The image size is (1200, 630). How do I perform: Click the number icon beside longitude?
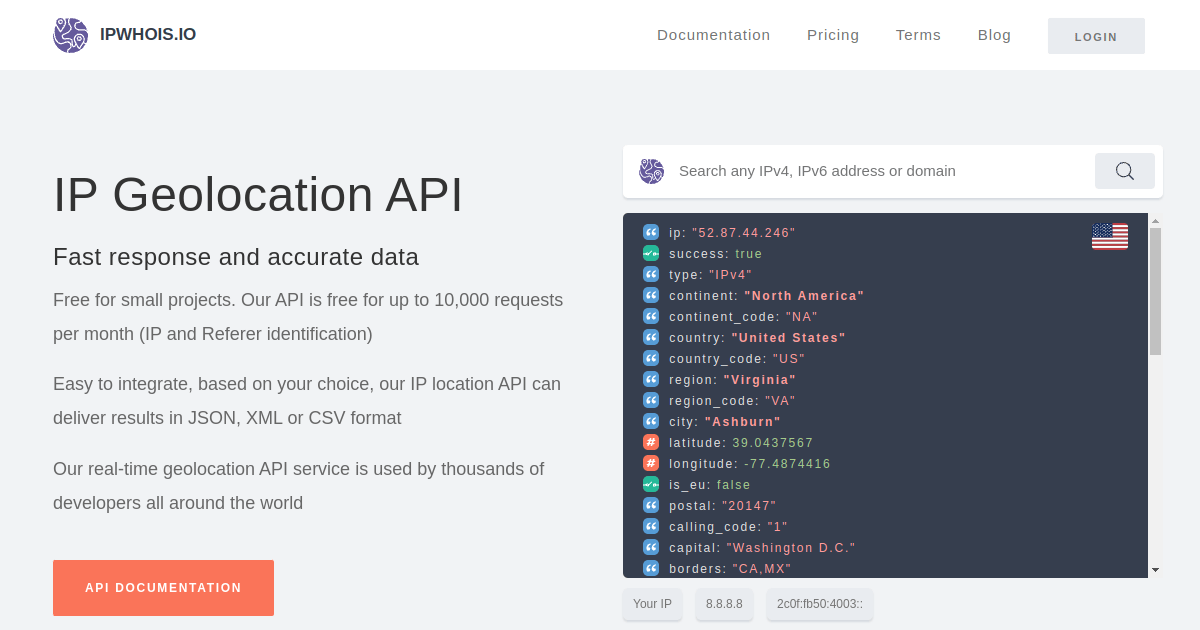(651, 463)
